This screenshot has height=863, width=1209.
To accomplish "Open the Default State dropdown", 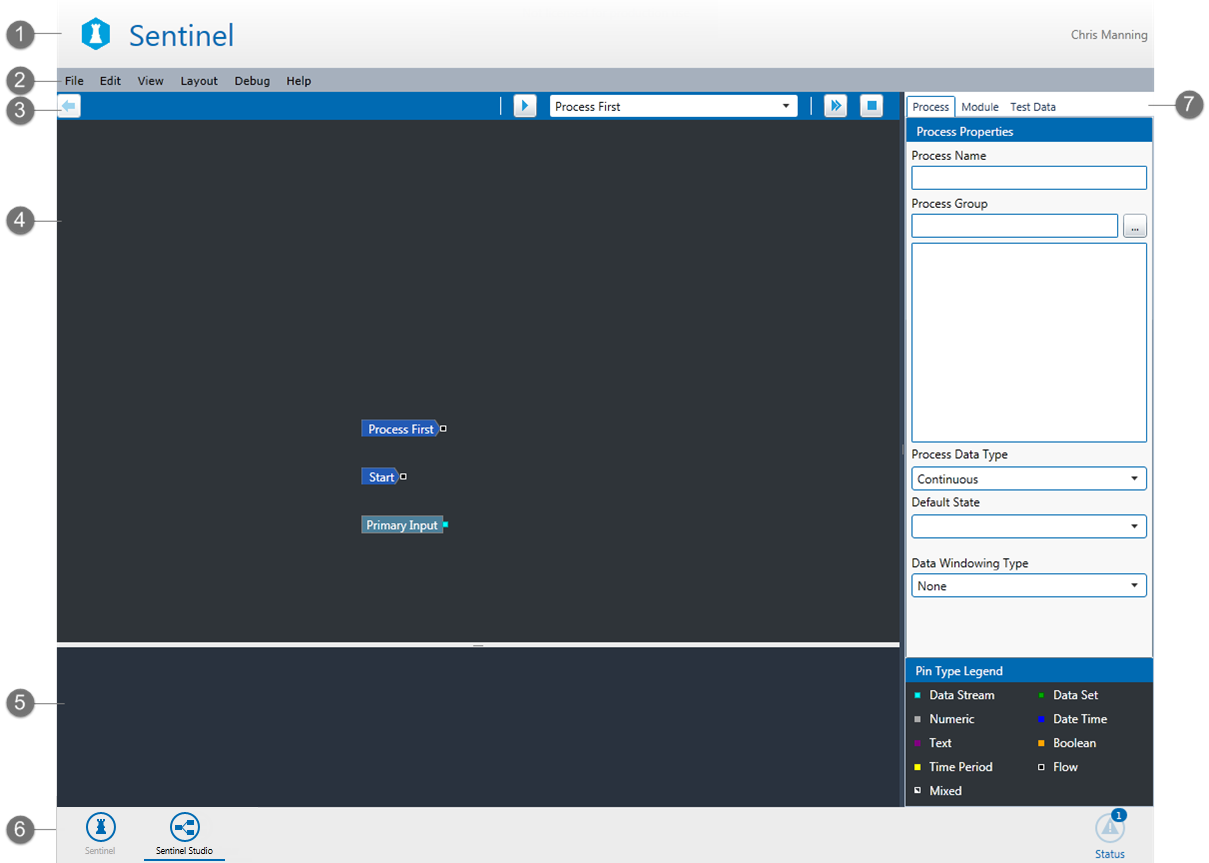I will (x=1028, y=526).
